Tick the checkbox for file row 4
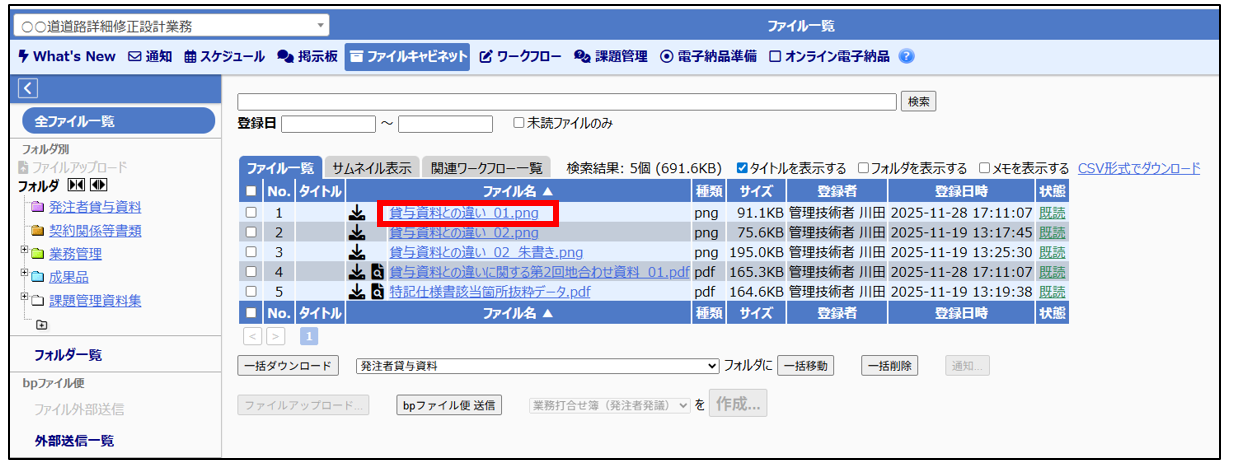The image size is (1242, 475). [251, 272]
